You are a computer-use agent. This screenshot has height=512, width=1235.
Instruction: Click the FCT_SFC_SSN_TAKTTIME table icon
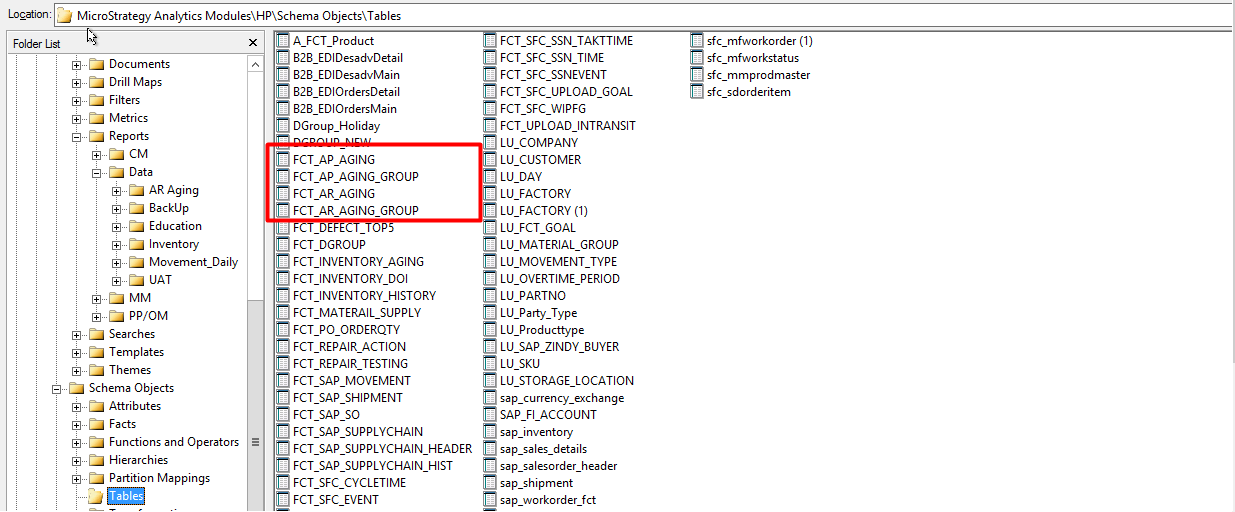pyautogui.click(x=490, y=41)
